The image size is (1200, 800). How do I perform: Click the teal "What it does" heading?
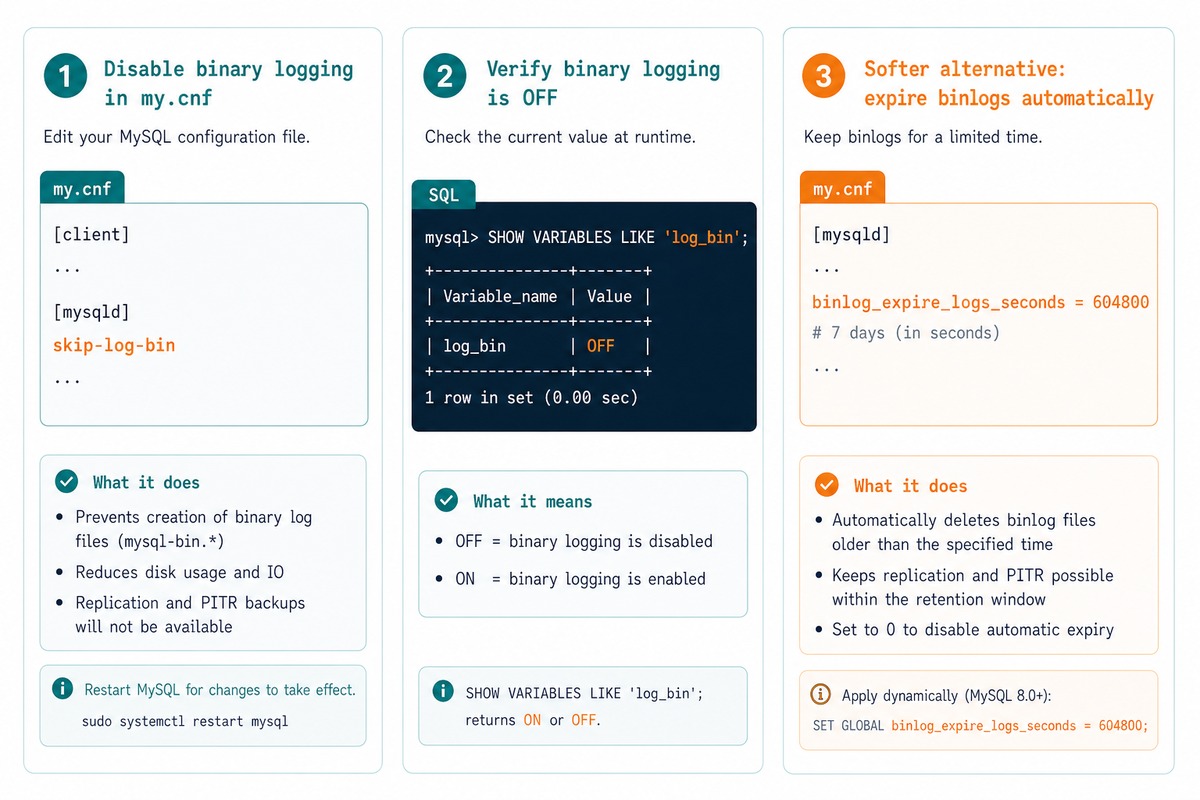pos(146,482)
